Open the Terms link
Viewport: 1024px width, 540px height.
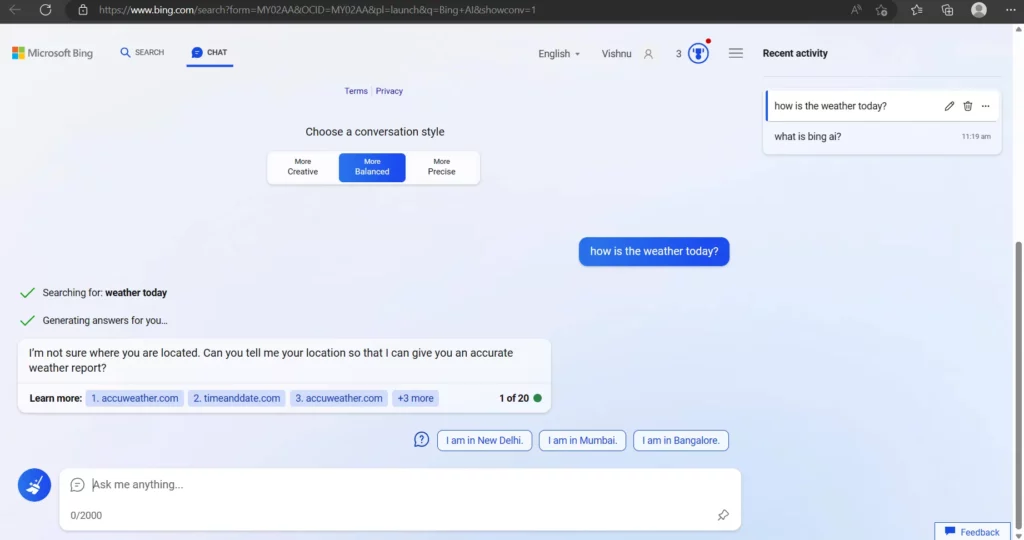(356, 91)
